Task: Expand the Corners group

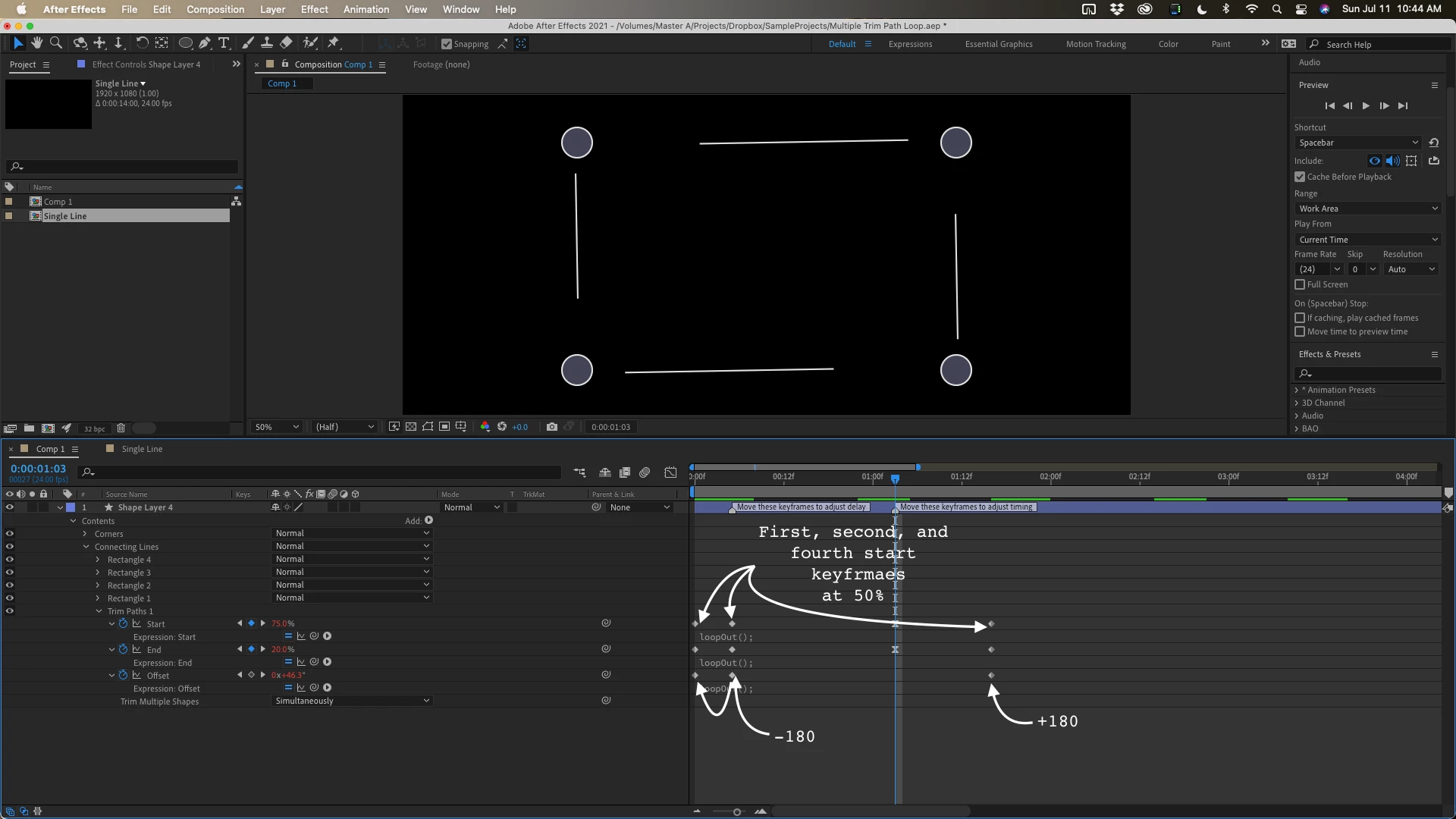Action: [x=86, y=534]
